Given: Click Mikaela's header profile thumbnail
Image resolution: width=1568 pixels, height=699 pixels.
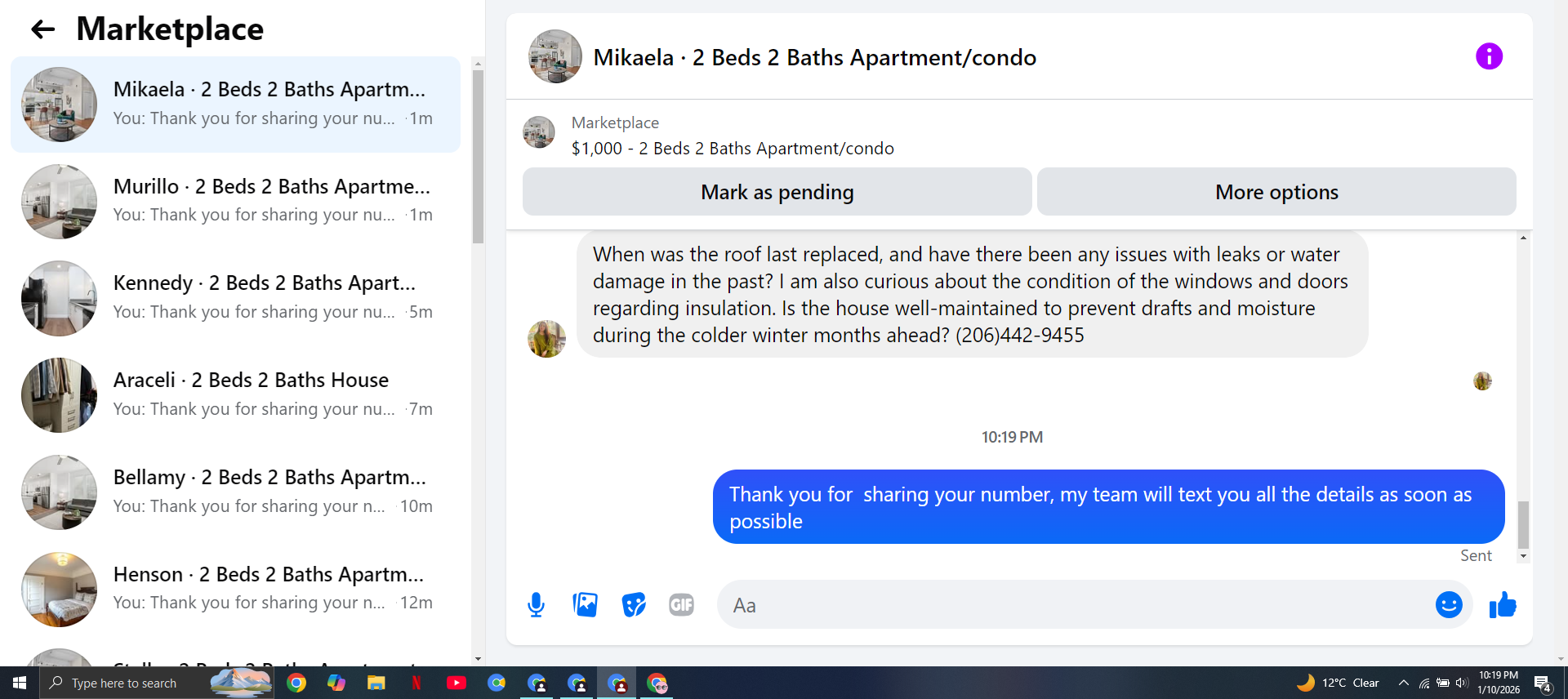Looking at the screenshot, I should [x=555, y=56].
